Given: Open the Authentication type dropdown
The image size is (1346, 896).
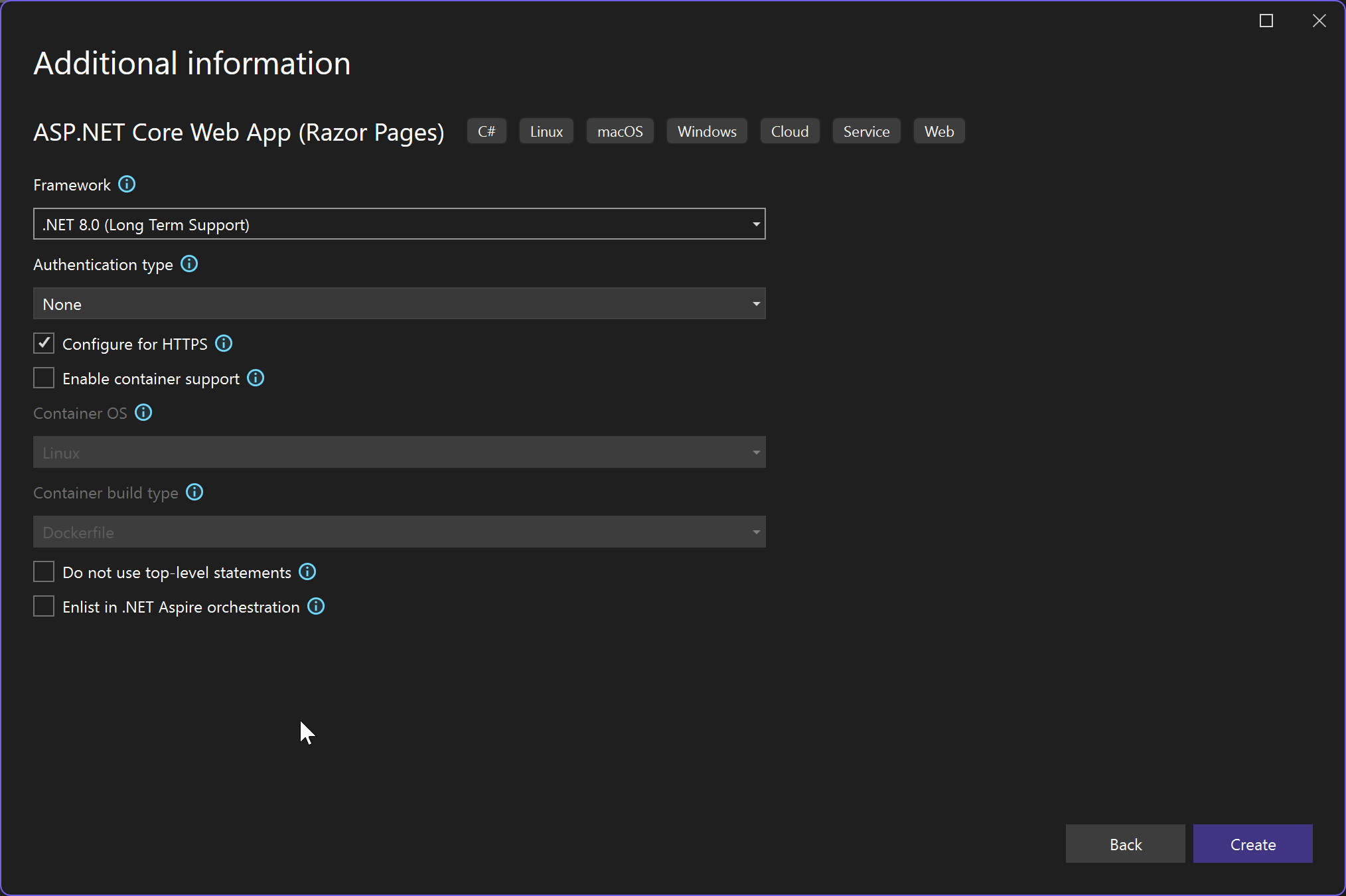Looking at the screenshot, I should click(x=398, y=304).
